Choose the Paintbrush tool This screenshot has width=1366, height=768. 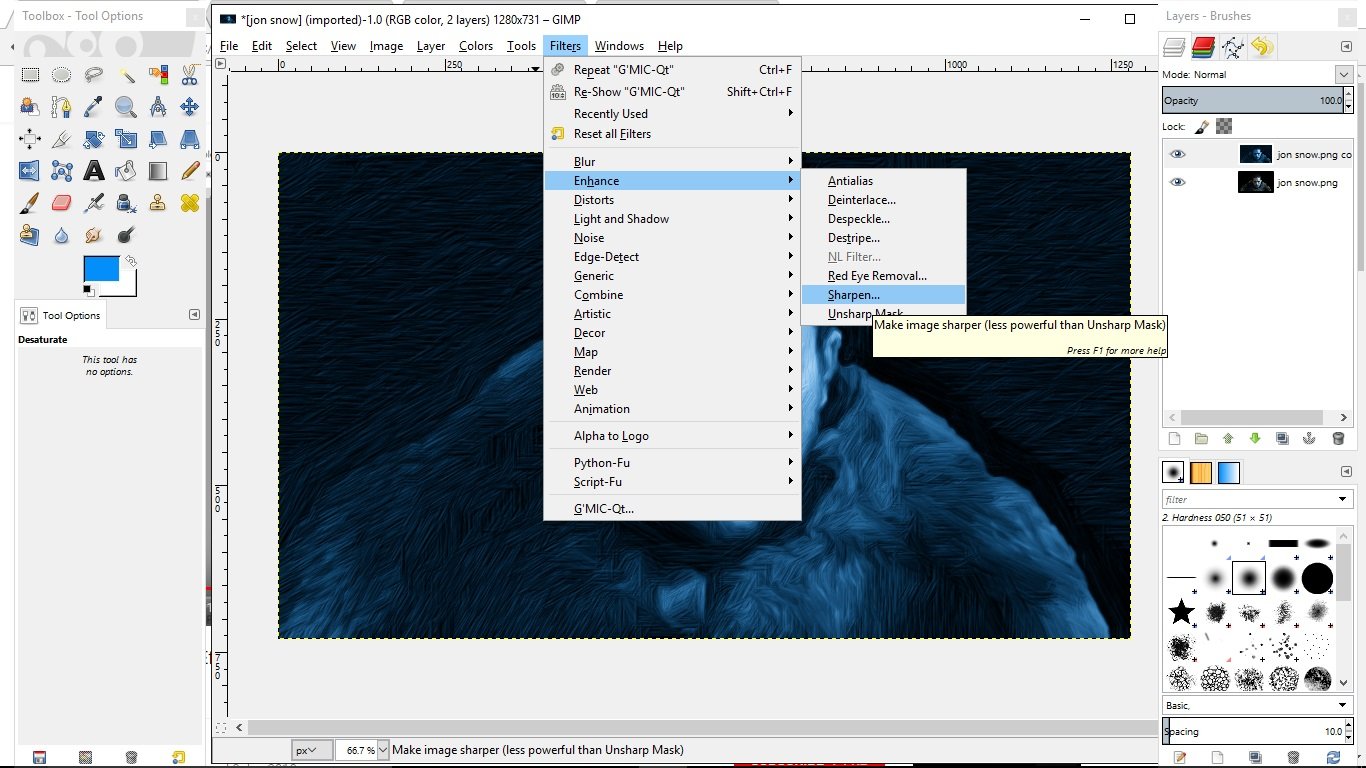30,204
